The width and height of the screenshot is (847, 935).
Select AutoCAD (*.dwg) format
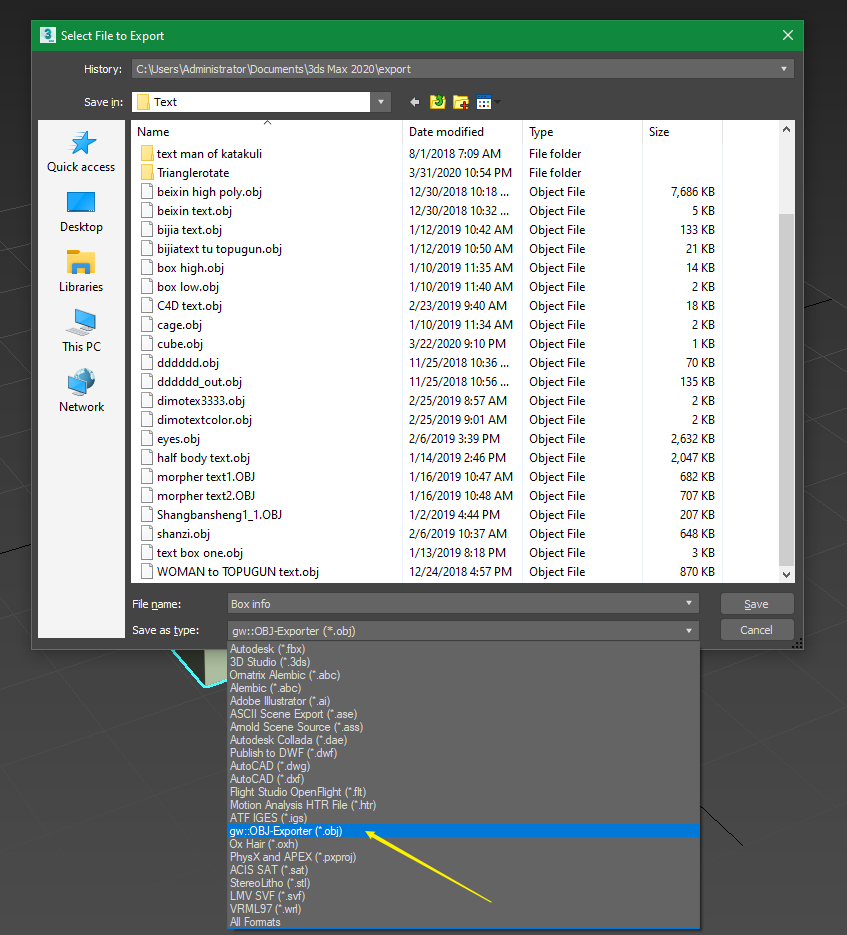[x=270, y=766]
